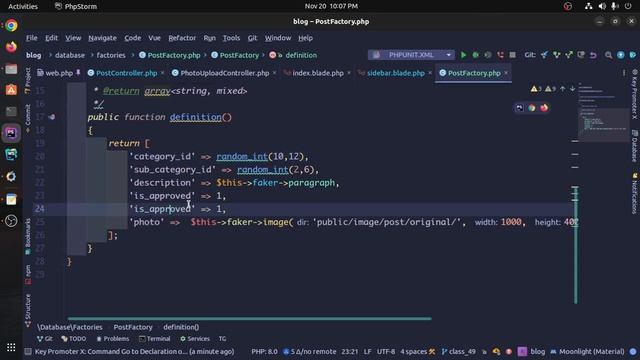The width and height of the screenshot is (640, 360).
Task: Click the 23:21 caret position in status bar
Action: pos(349,351)
